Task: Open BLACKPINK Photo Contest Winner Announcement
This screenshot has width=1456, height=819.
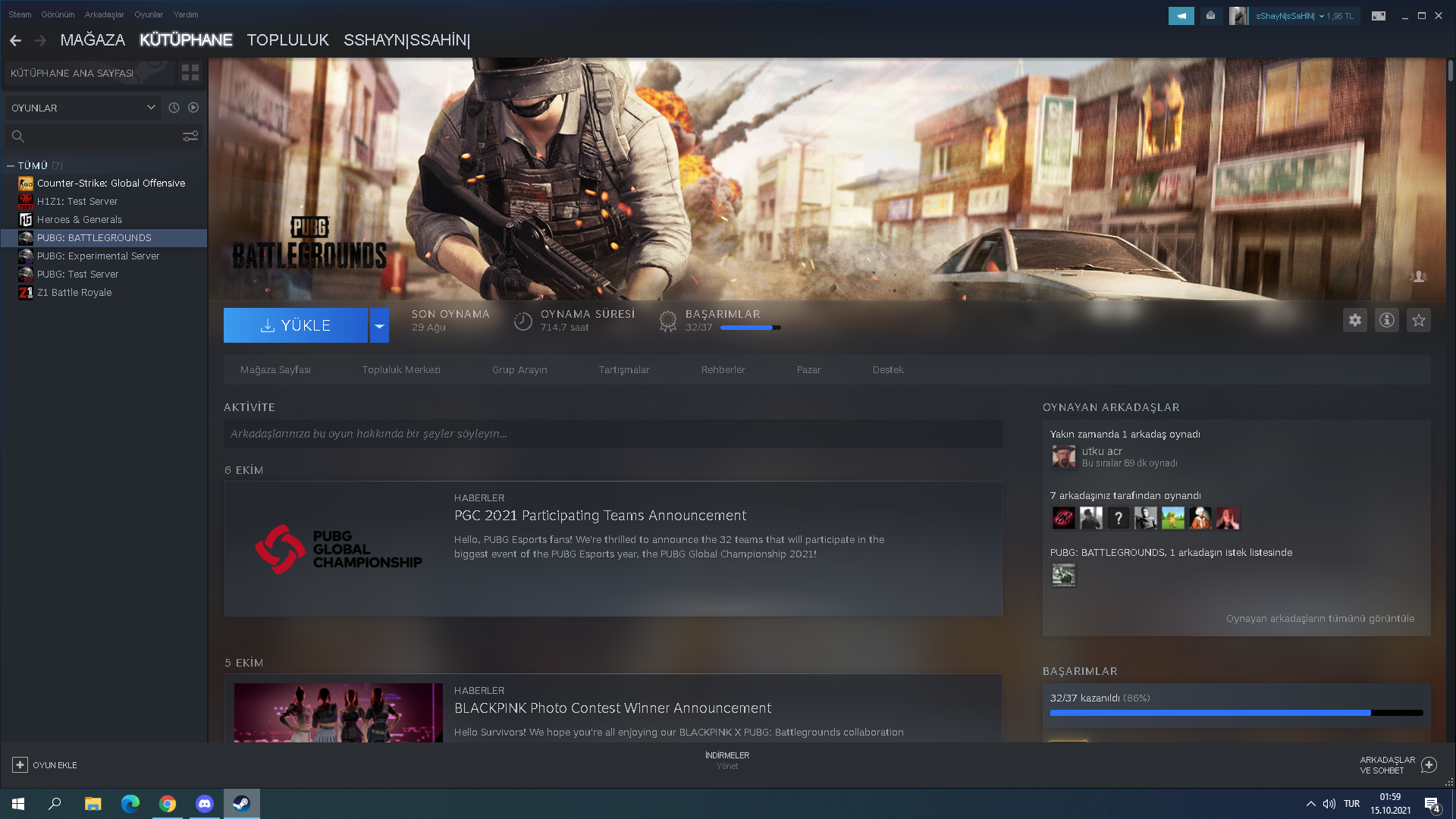Action: pyautogui.click(x=613, y=708)
